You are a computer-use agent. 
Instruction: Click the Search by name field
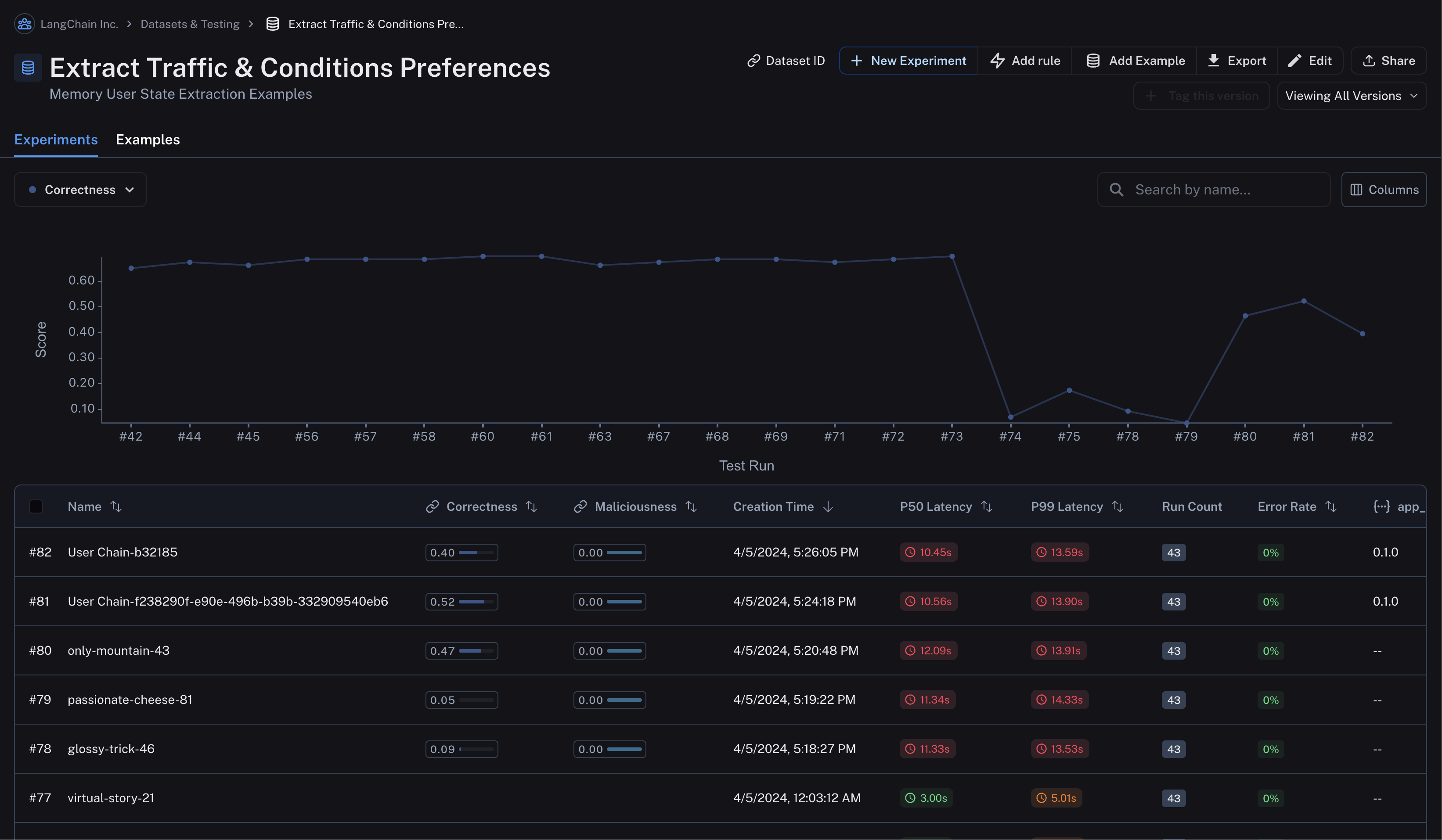pyautogui.click(x=1214, y=190)
